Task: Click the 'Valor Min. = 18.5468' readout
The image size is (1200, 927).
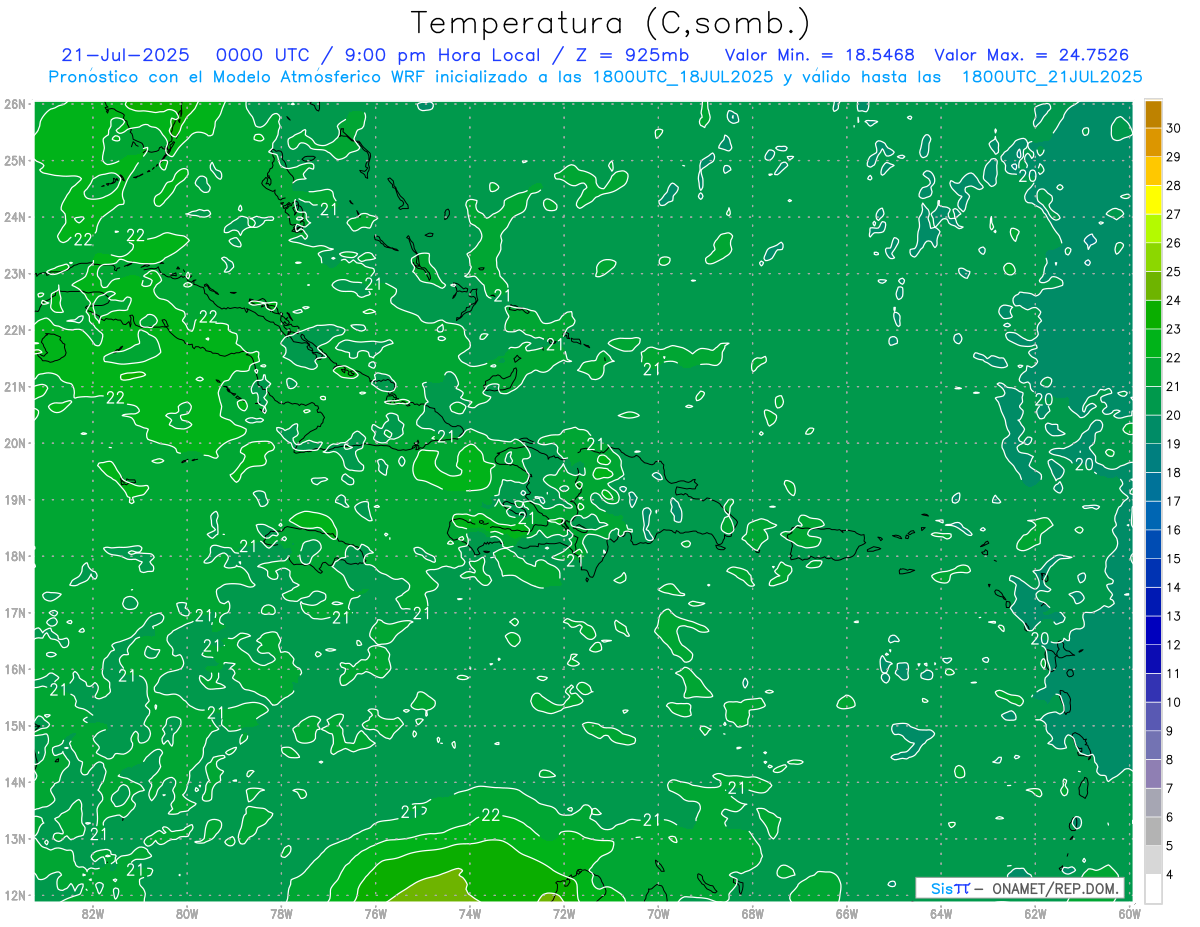Action: pyautogui.click(x=818, y=55)
